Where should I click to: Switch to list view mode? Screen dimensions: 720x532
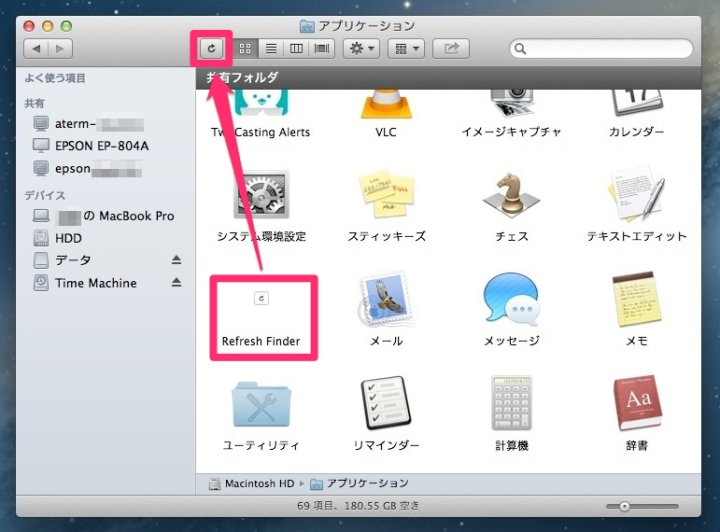(x=271, y=48)
